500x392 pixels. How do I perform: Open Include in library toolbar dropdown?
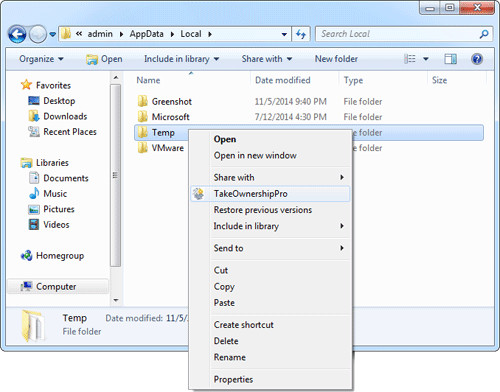(x=182, y=59)
